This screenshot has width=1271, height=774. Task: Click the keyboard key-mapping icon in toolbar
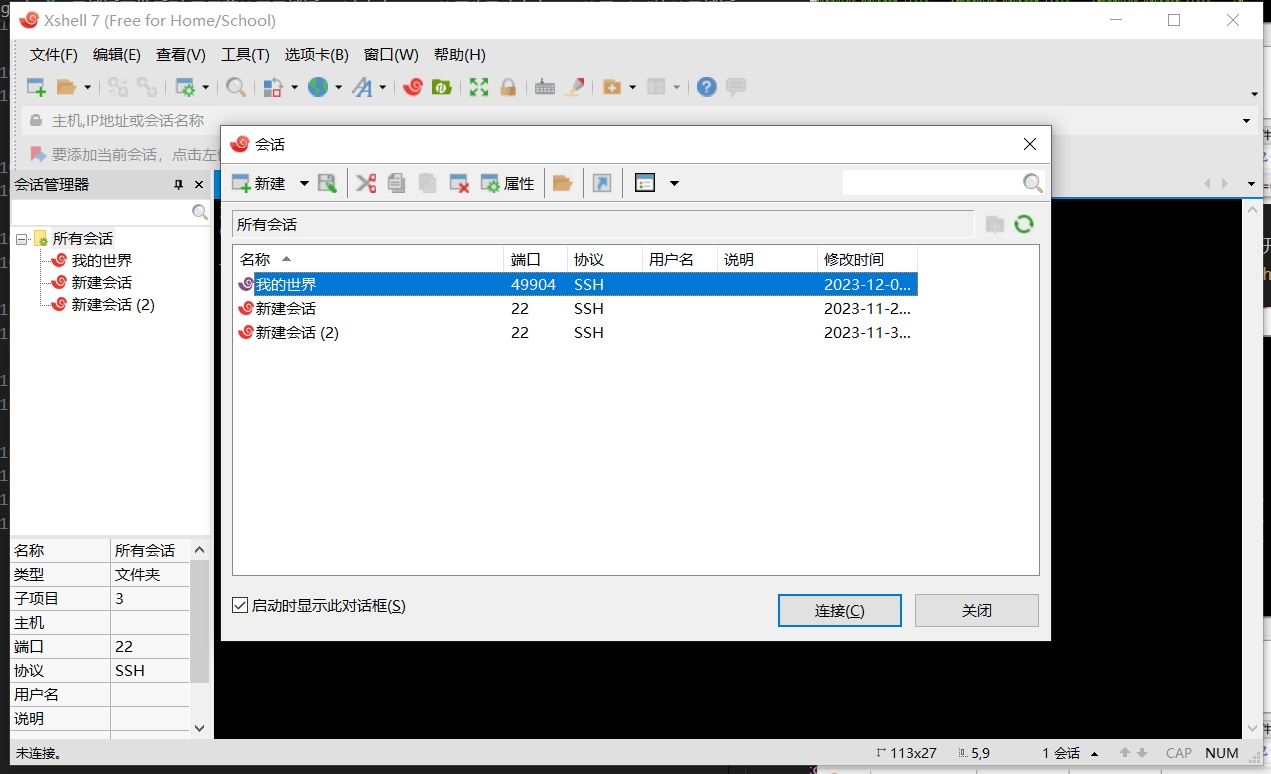545,87
